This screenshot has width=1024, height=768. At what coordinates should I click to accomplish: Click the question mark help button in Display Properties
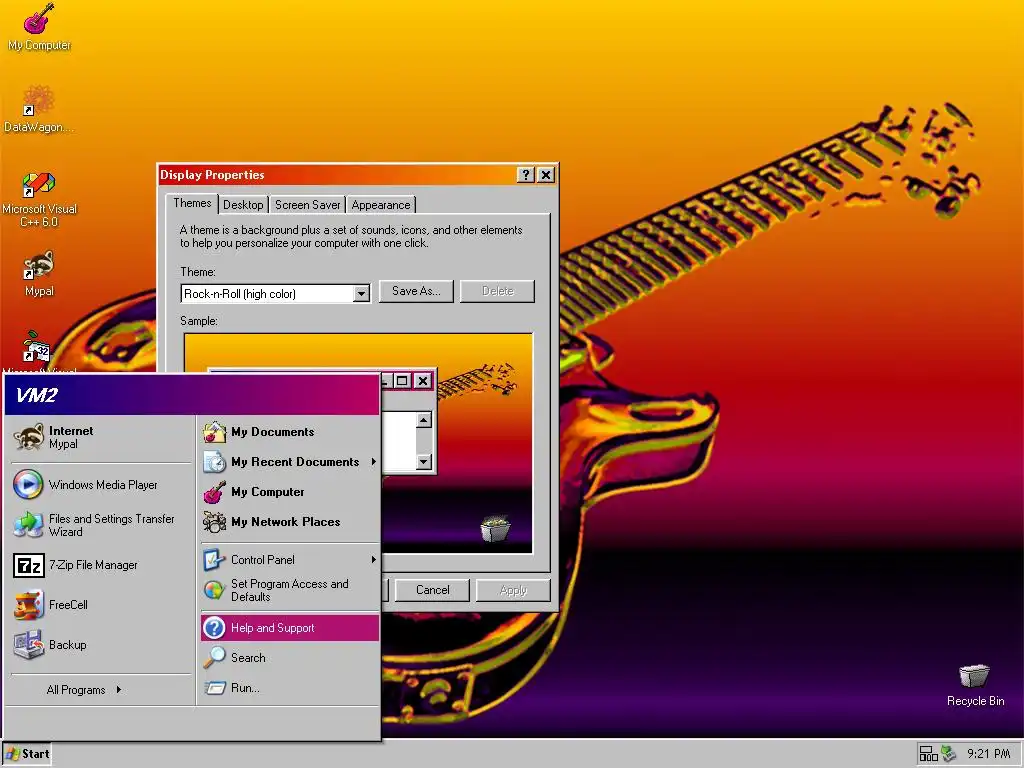point(526,174)
